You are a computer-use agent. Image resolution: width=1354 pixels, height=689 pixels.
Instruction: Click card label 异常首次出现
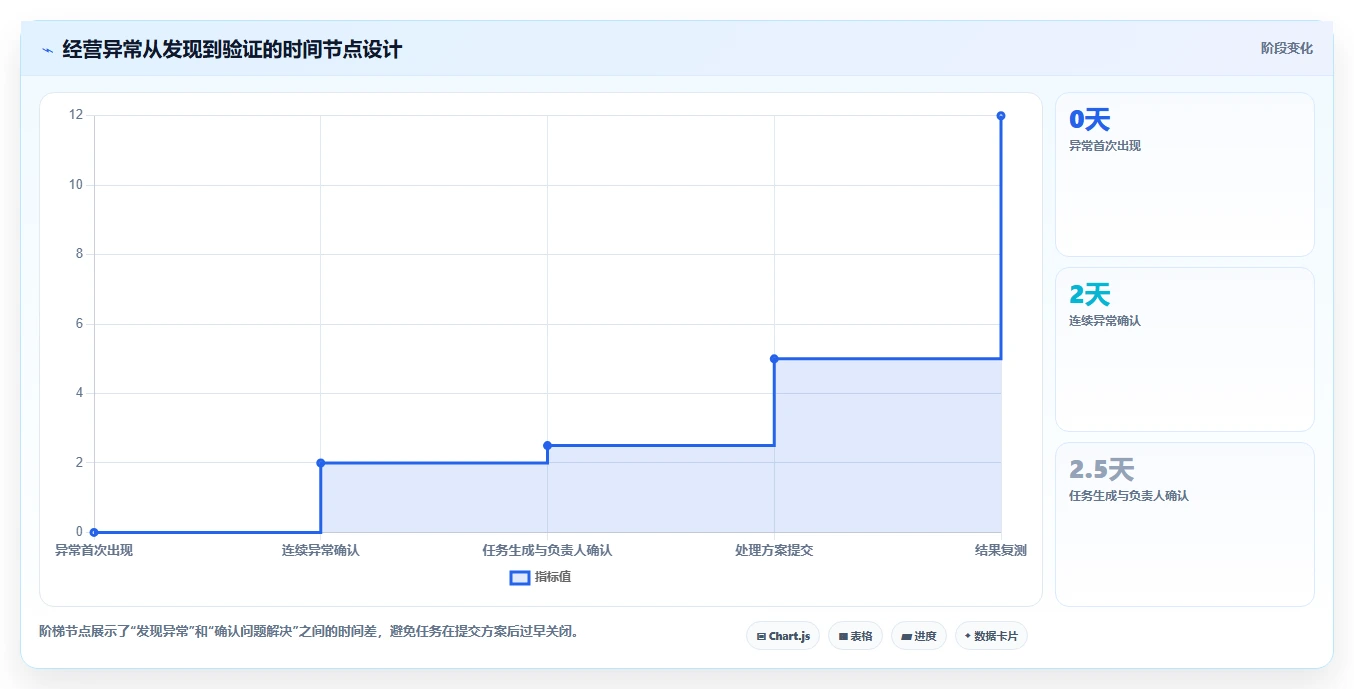pos(1105,146)
